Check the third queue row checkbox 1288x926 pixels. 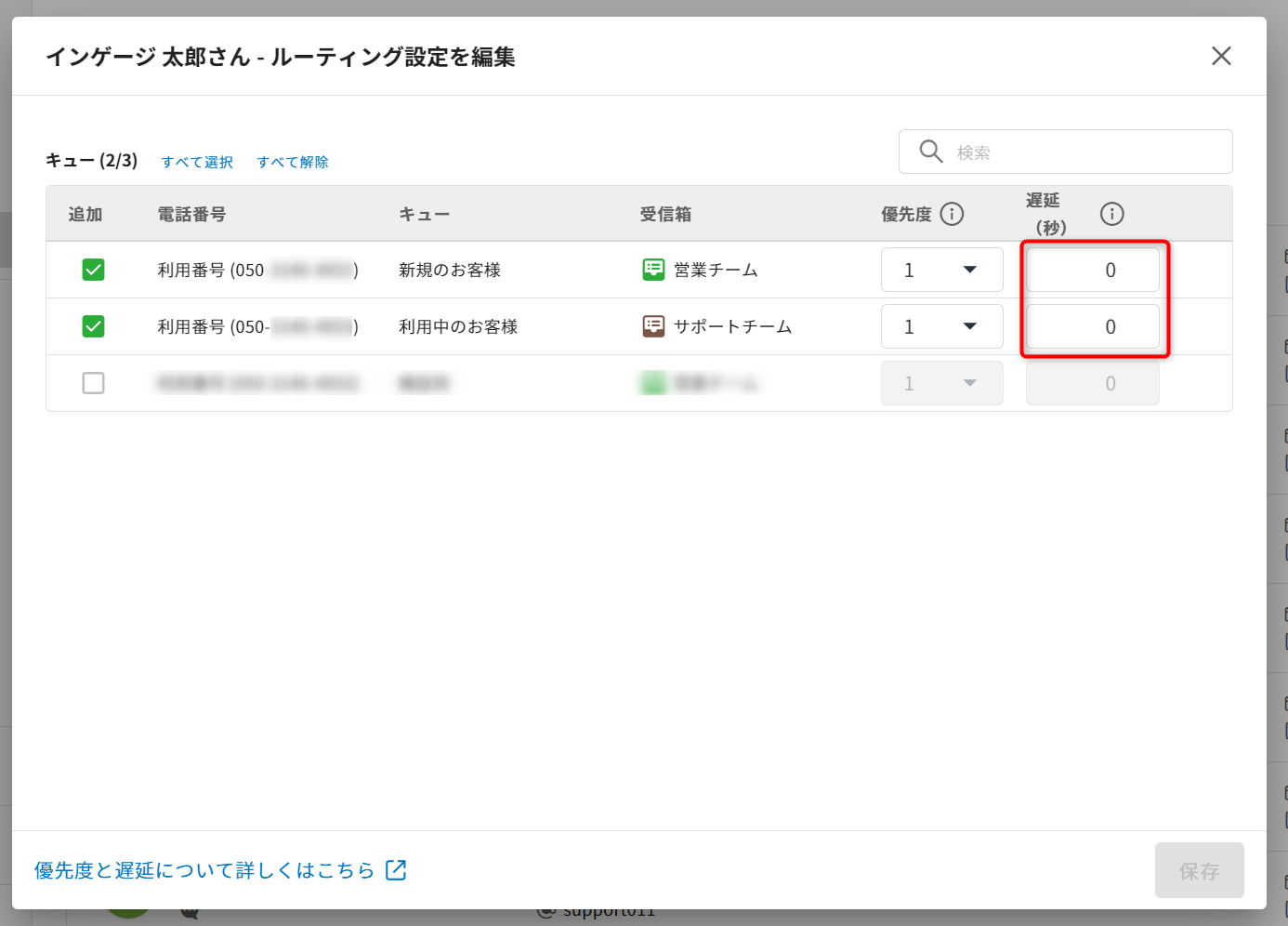[x=93, y=383]
